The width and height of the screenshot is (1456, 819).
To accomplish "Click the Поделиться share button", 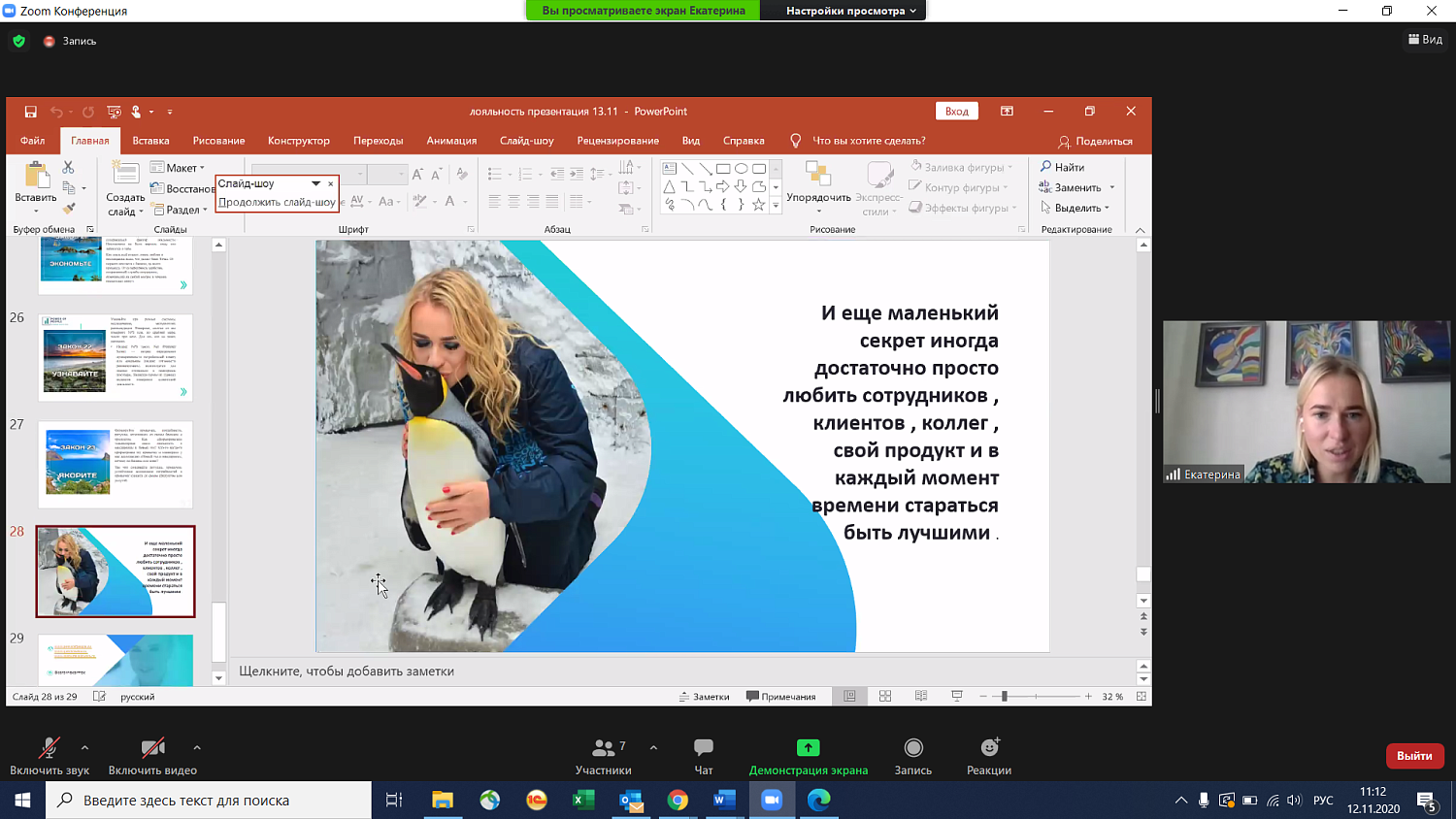I will pyautogui.click(x=1095, y=141).
